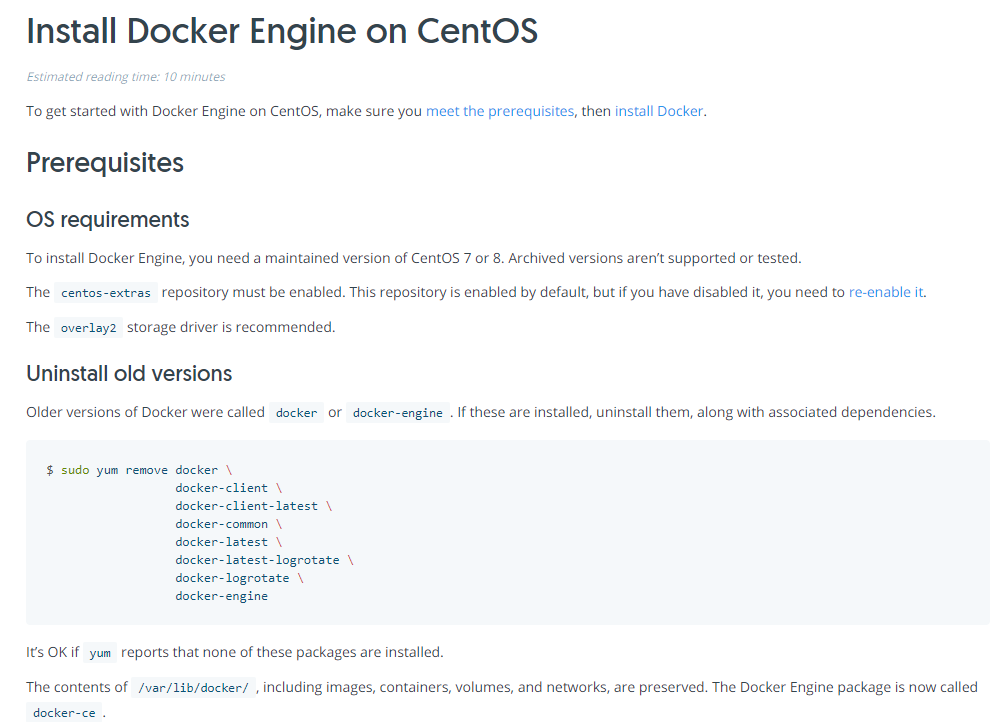The image size is (996, 722).
Task: Click 'docker-client-latest' in the code block
Action: (x=246, y=506)
